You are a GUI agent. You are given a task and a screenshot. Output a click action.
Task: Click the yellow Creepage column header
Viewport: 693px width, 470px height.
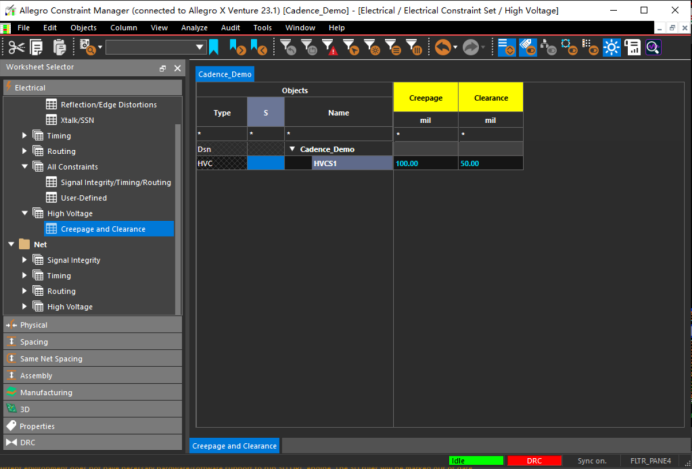426,98
